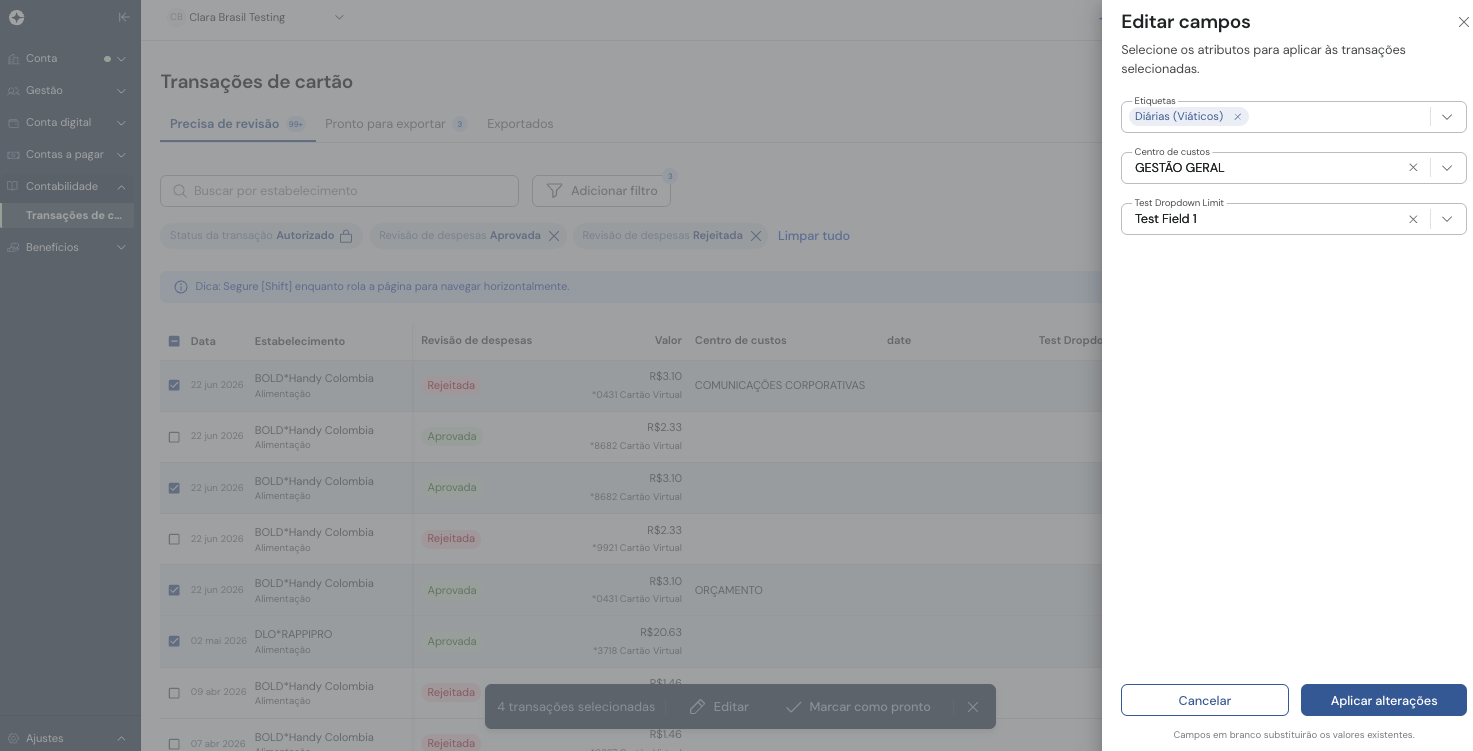This screenshot has height=751, width=1473.
Task: Close the Editar campos panel
Action: pyautogui.click(x=1463, y=22)
